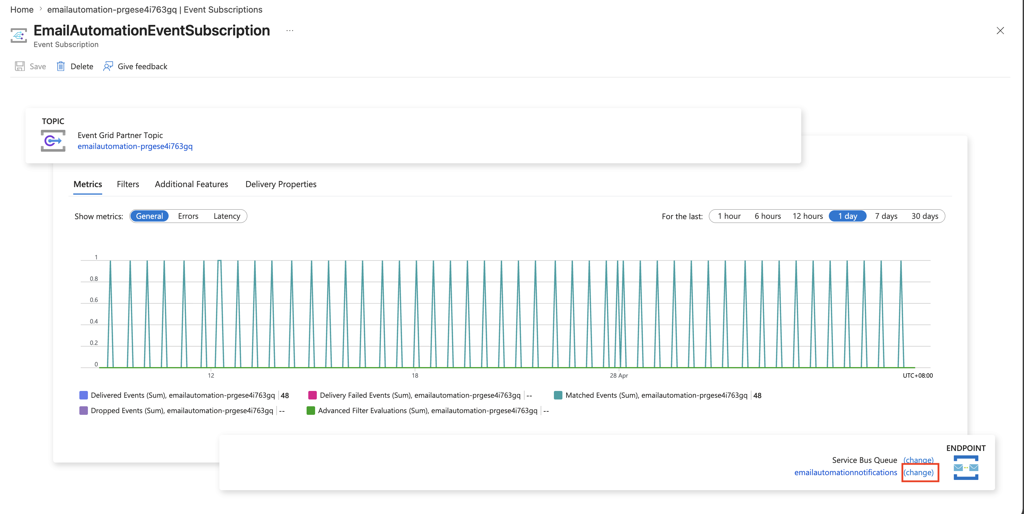Image resolution: width=1024 pixels, height=514 pixels.
Task: Go to Home breadcrumb
Action: point(22,10)
